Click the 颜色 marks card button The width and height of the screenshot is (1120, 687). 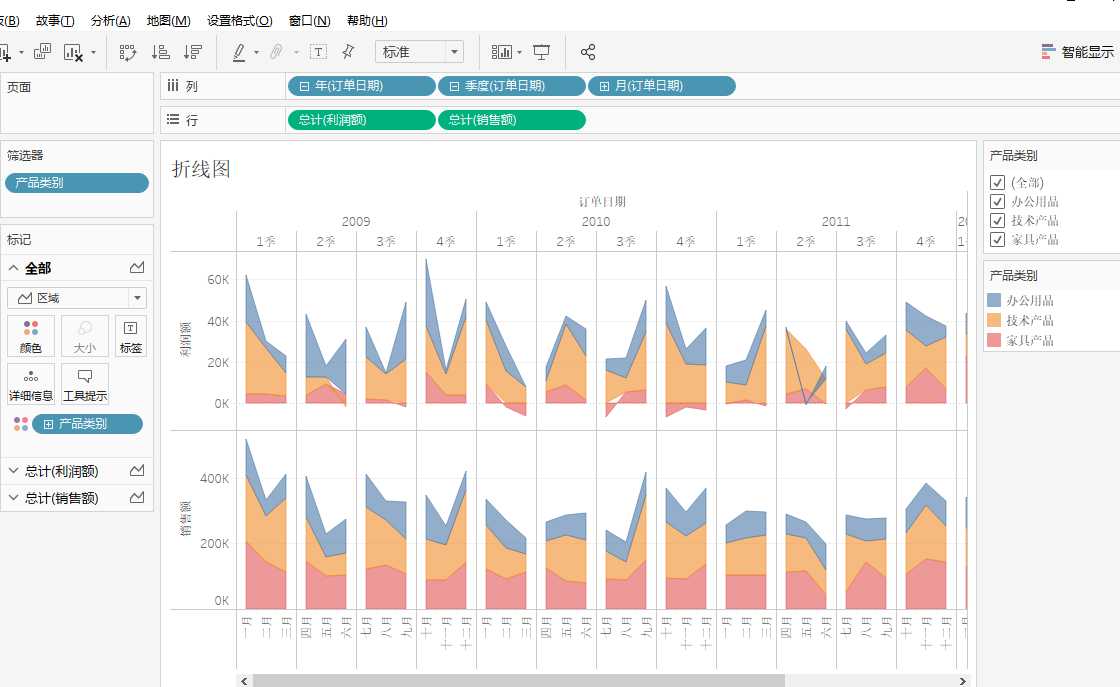[x=31, y=336]
